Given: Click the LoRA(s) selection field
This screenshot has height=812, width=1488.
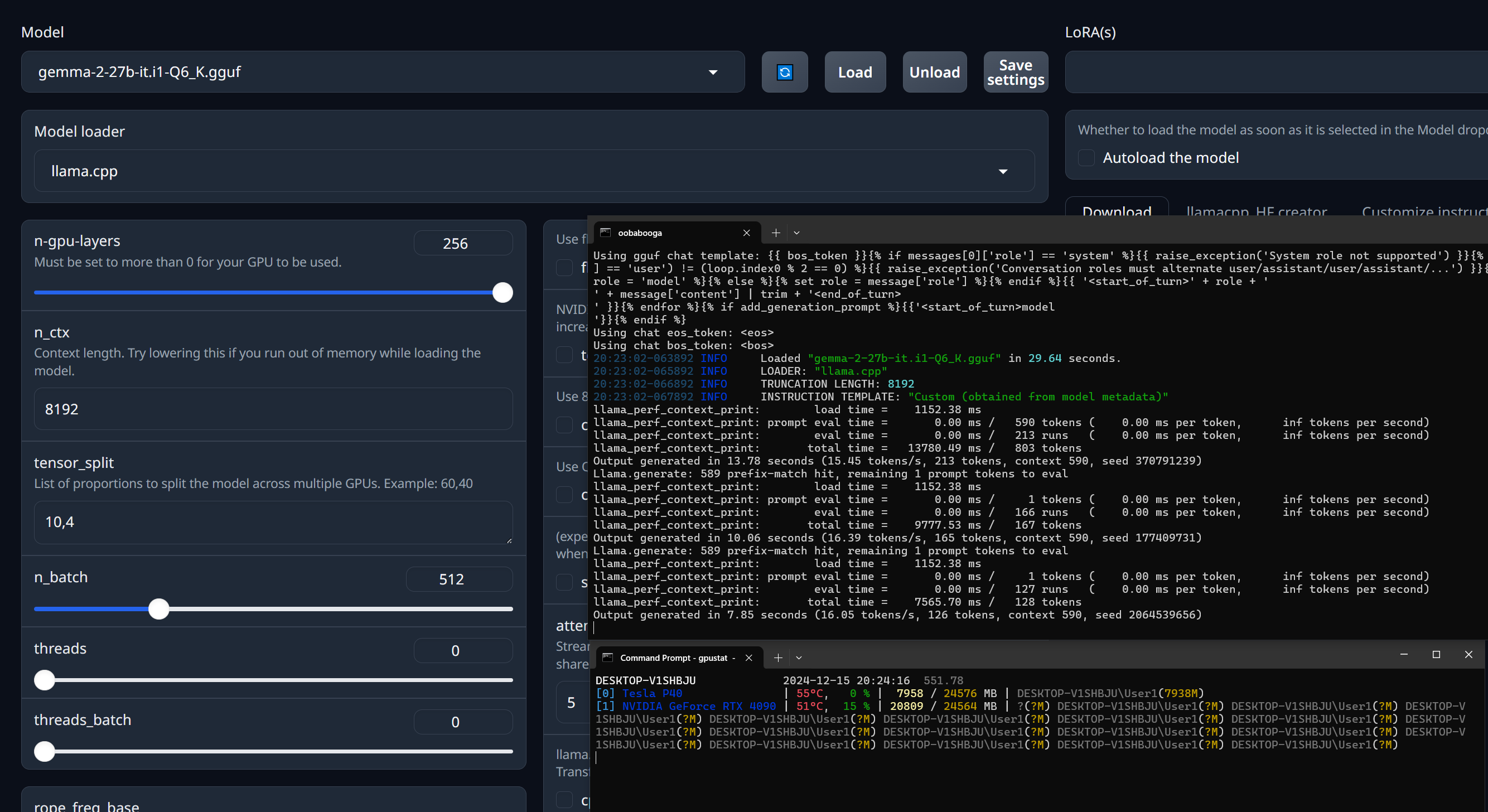Looking at the screenshot, I should [x=1277, y=72].
